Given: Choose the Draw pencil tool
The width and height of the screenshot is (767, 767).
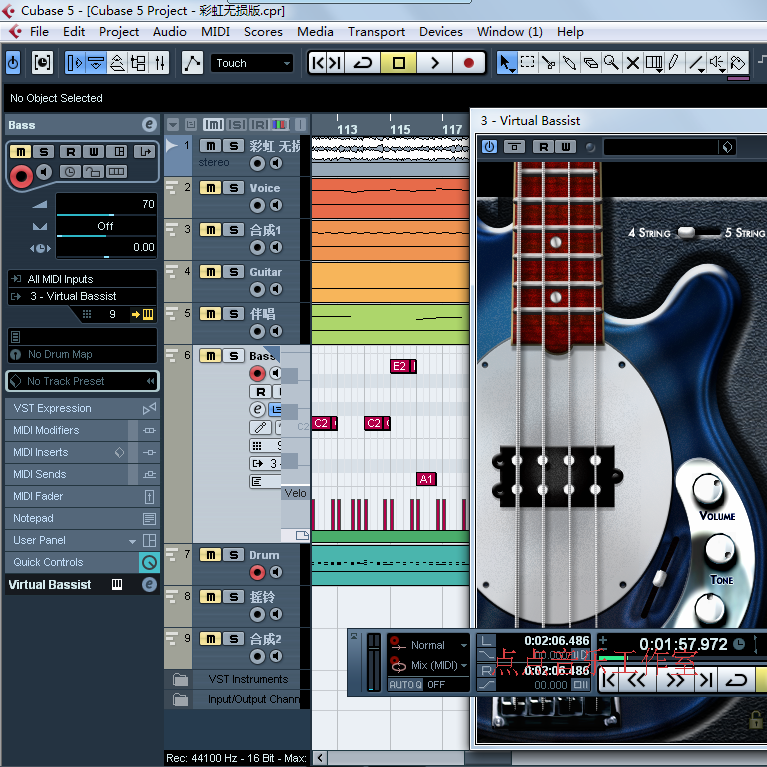Looking at the screenshot, I should tap(675, 63).
